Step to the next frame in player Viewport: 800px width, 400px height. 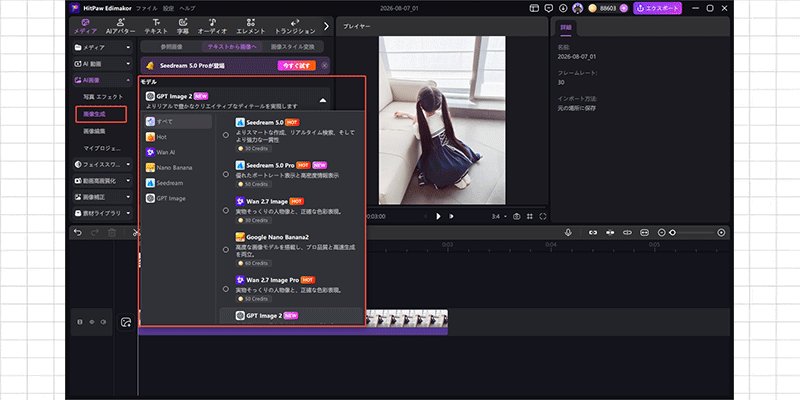pyautogui.click(x=451, y=216)
